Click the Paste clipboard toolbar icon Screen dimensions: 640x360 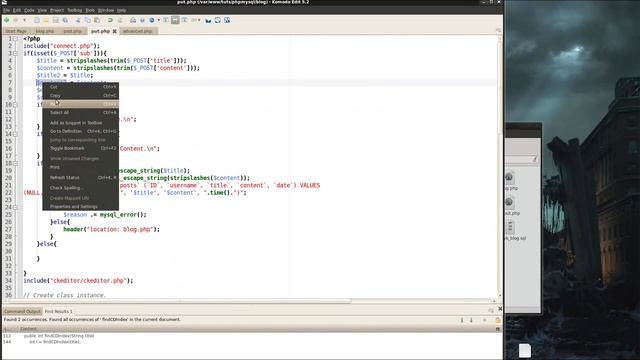click(97, 20)
